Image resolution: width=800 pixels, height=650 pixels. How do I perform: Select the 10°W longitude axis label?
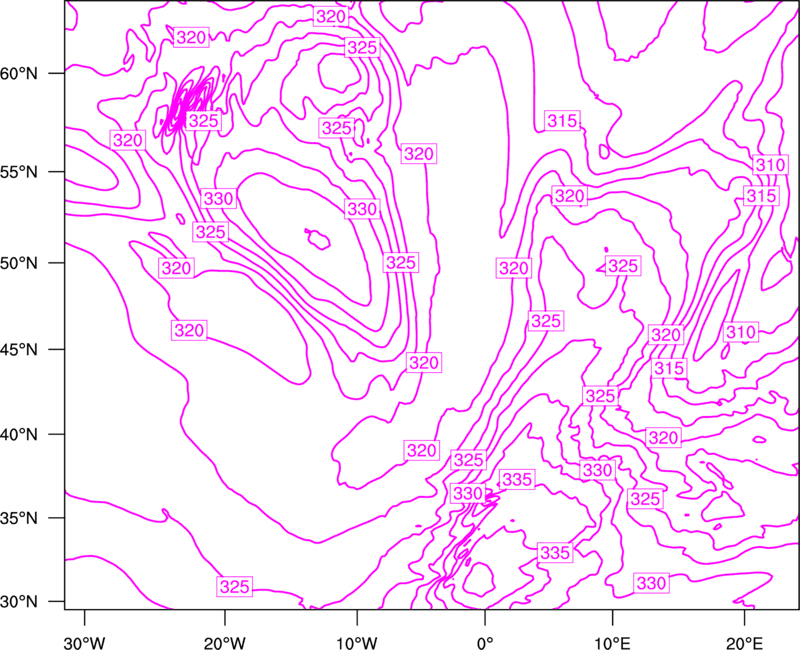[x=357, y=642]
